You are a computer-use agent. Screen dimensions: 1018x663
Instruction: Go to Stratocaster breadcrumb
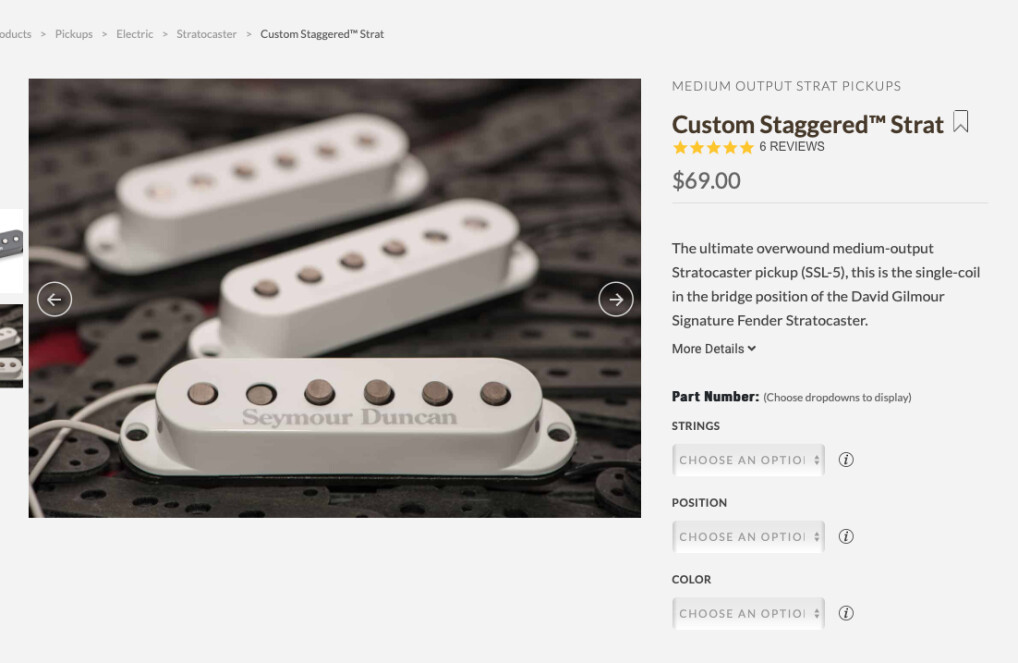tap(207, 34)
